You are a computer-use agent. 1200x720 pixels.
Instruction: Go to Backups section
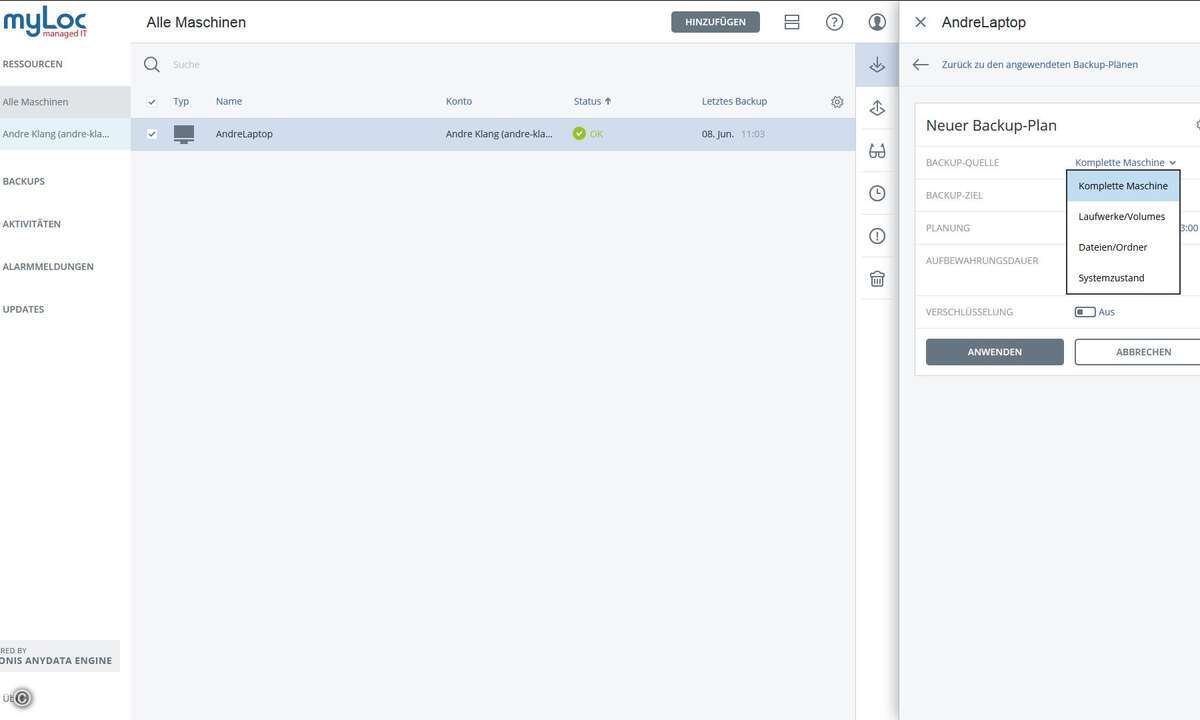point(24,182)
